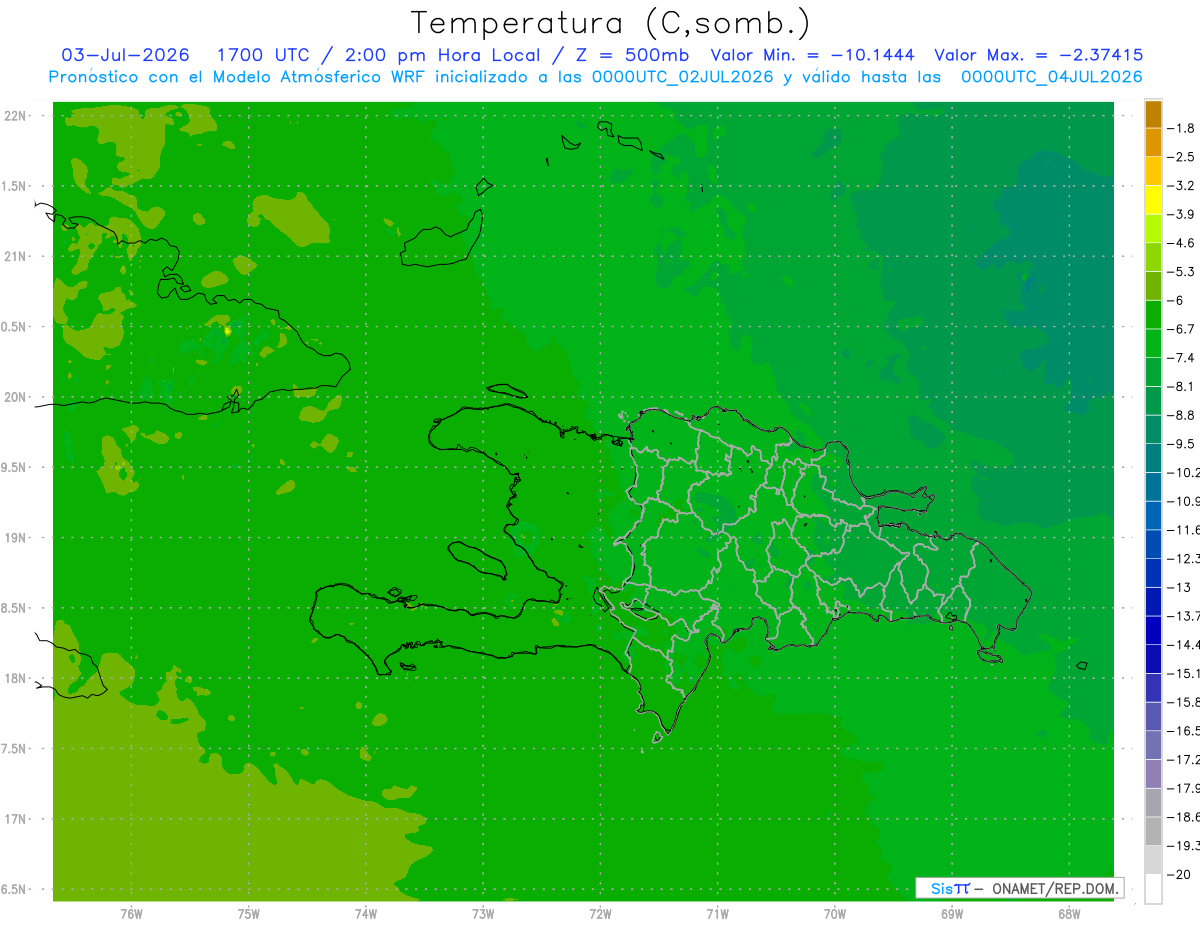
Task: Click the '71W' longitude axis label
Action: pyautogui.click(x=717, y=913)
